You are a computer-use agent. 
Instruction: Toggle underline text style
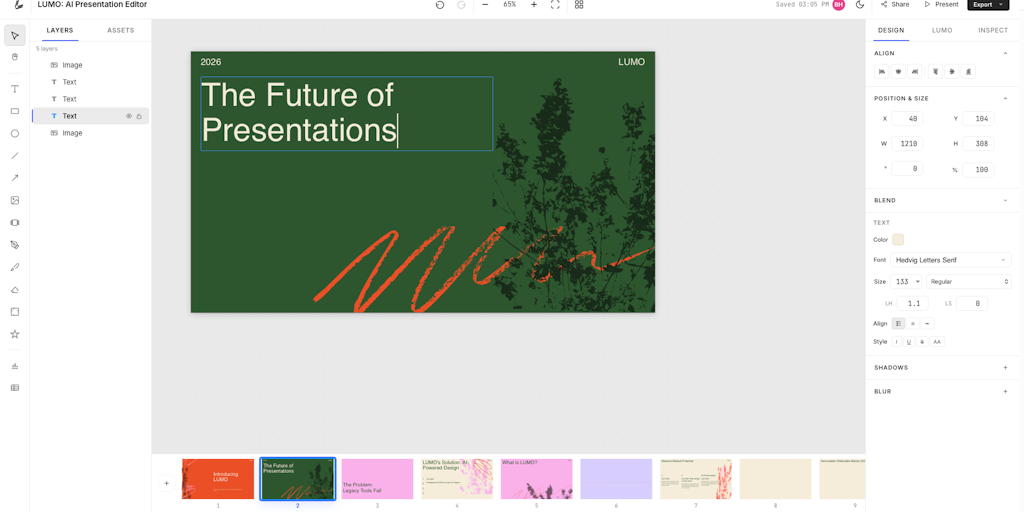pos(908,342)
